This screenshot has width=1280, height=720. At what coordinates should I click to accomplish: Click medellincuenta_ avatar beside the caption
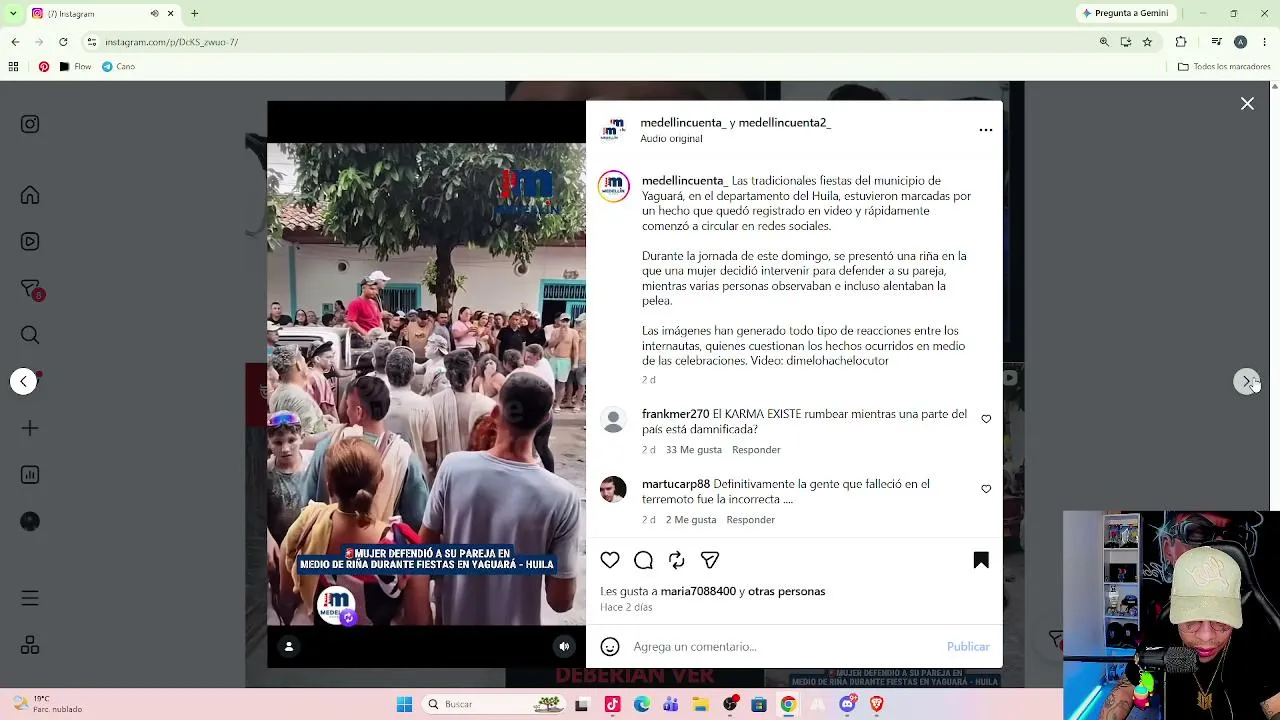[x=613, y=186]
